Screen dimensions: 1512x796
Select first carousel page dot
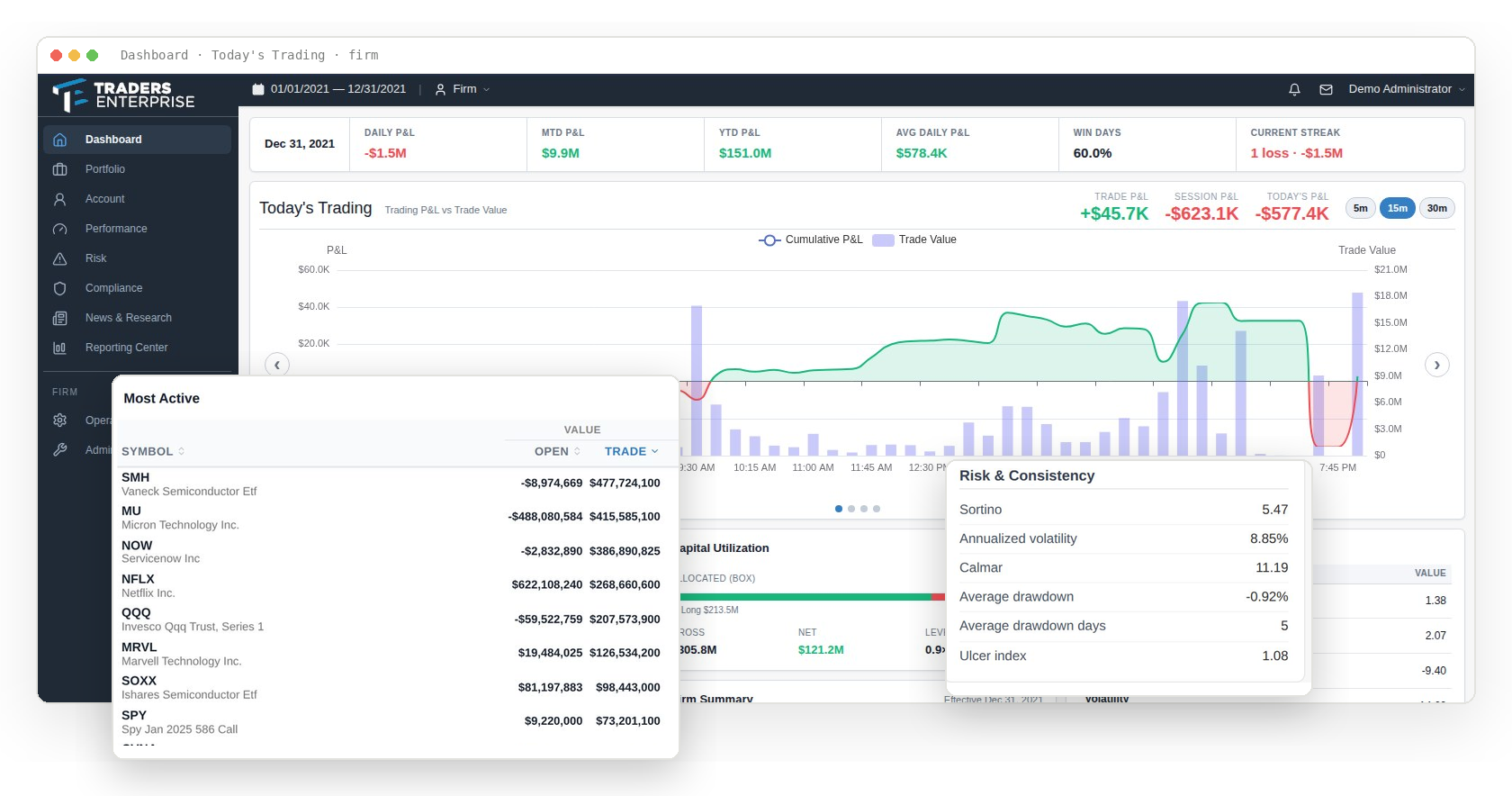point(839,509)
